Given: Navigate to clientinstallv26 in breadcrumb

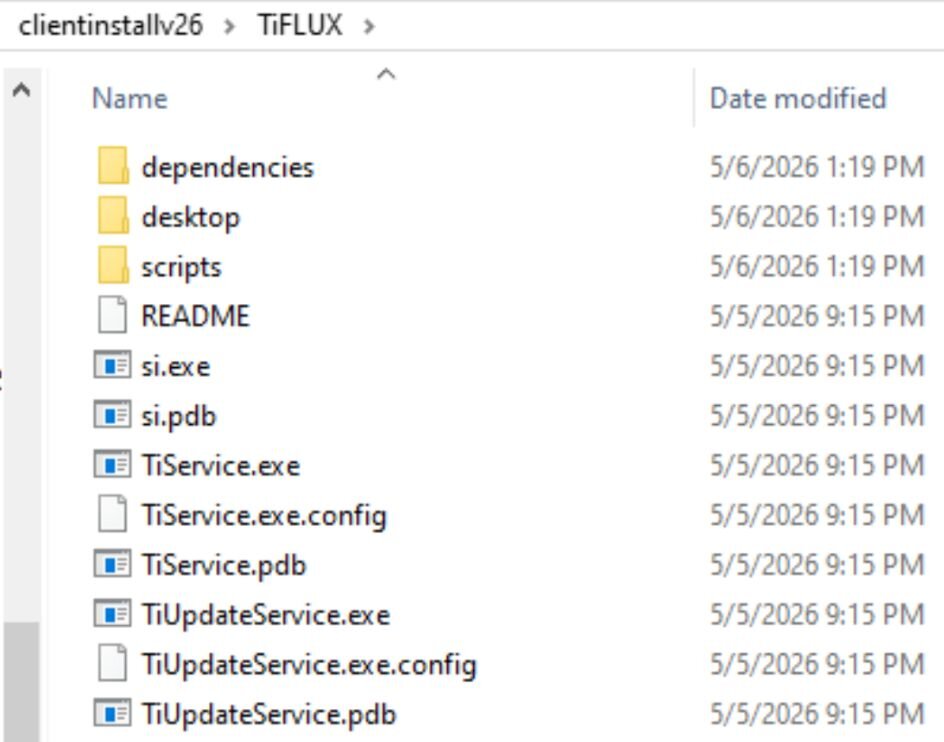Looking at the screenshot, I should coord(111,25).
